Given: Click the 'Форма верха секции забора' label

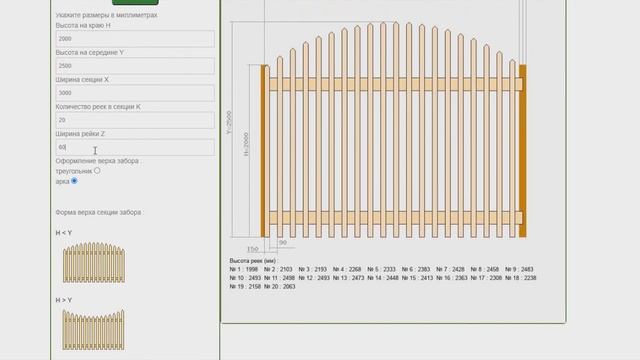Looking at the screenshot, I should click(99, 212).
